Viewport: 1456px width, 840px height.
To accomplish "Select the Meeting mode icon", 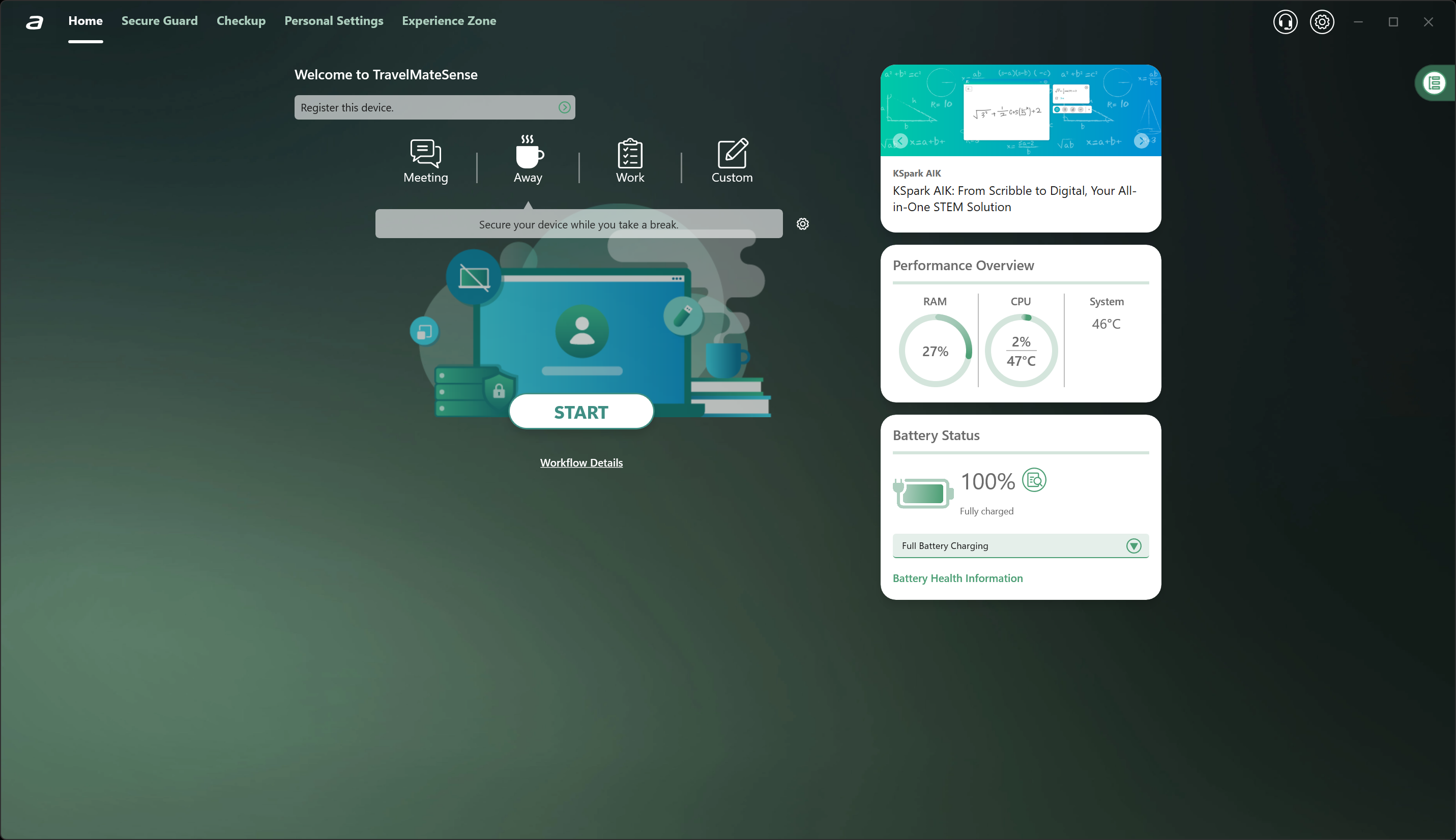I will [426, 154].
